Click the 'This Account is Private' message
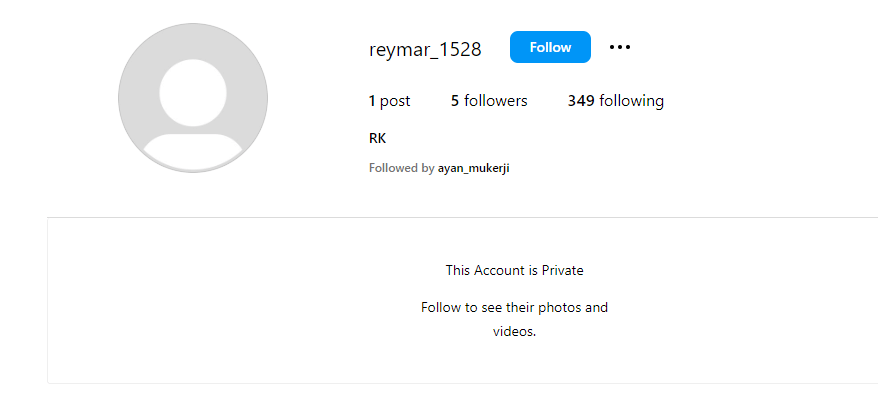This screenshot has width=878, height=417. pos(514,270)
